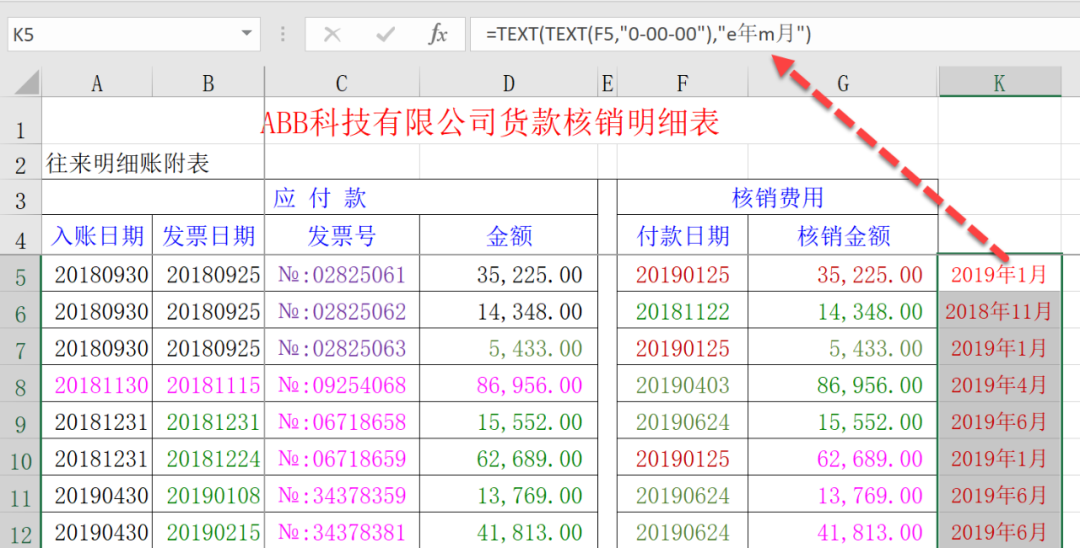The width and height of the screenshot is (1080, 548).
Task: Select column F header
Action: (682, 83)
